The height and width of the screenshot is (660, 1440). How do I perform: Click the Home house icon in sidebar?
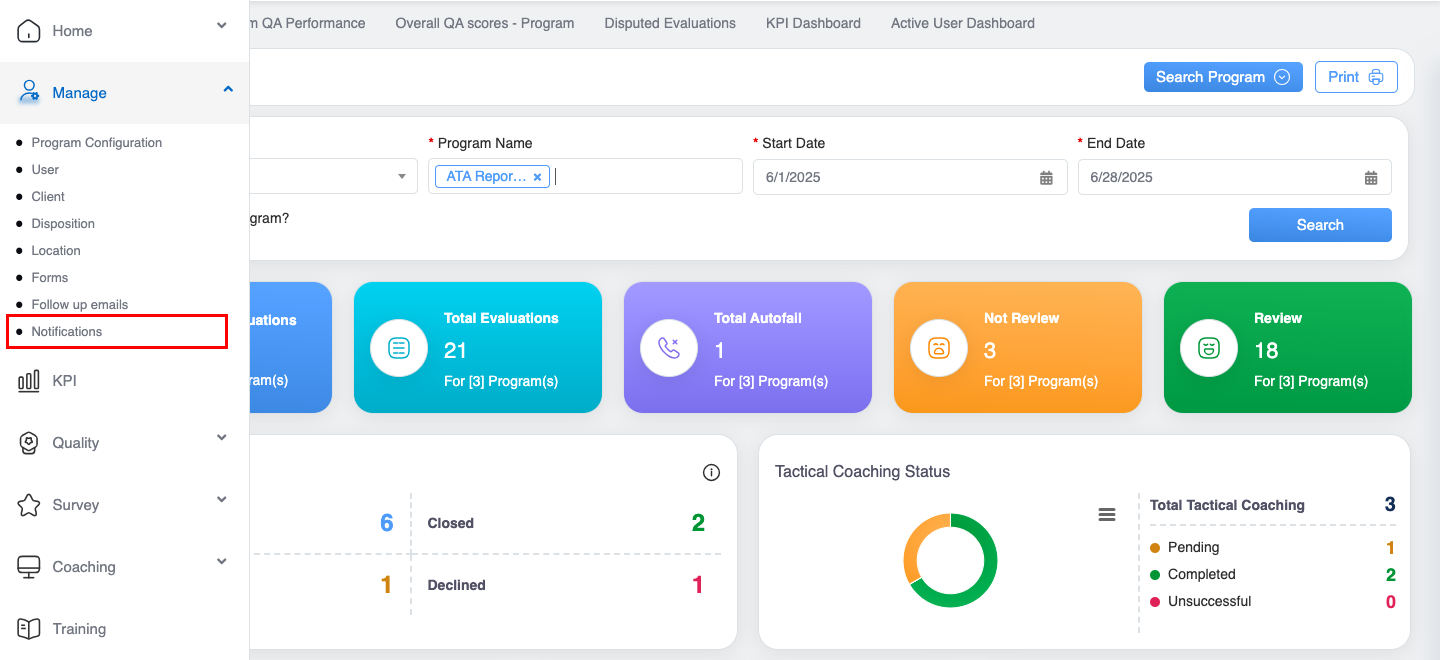click(x=29, y=31)
